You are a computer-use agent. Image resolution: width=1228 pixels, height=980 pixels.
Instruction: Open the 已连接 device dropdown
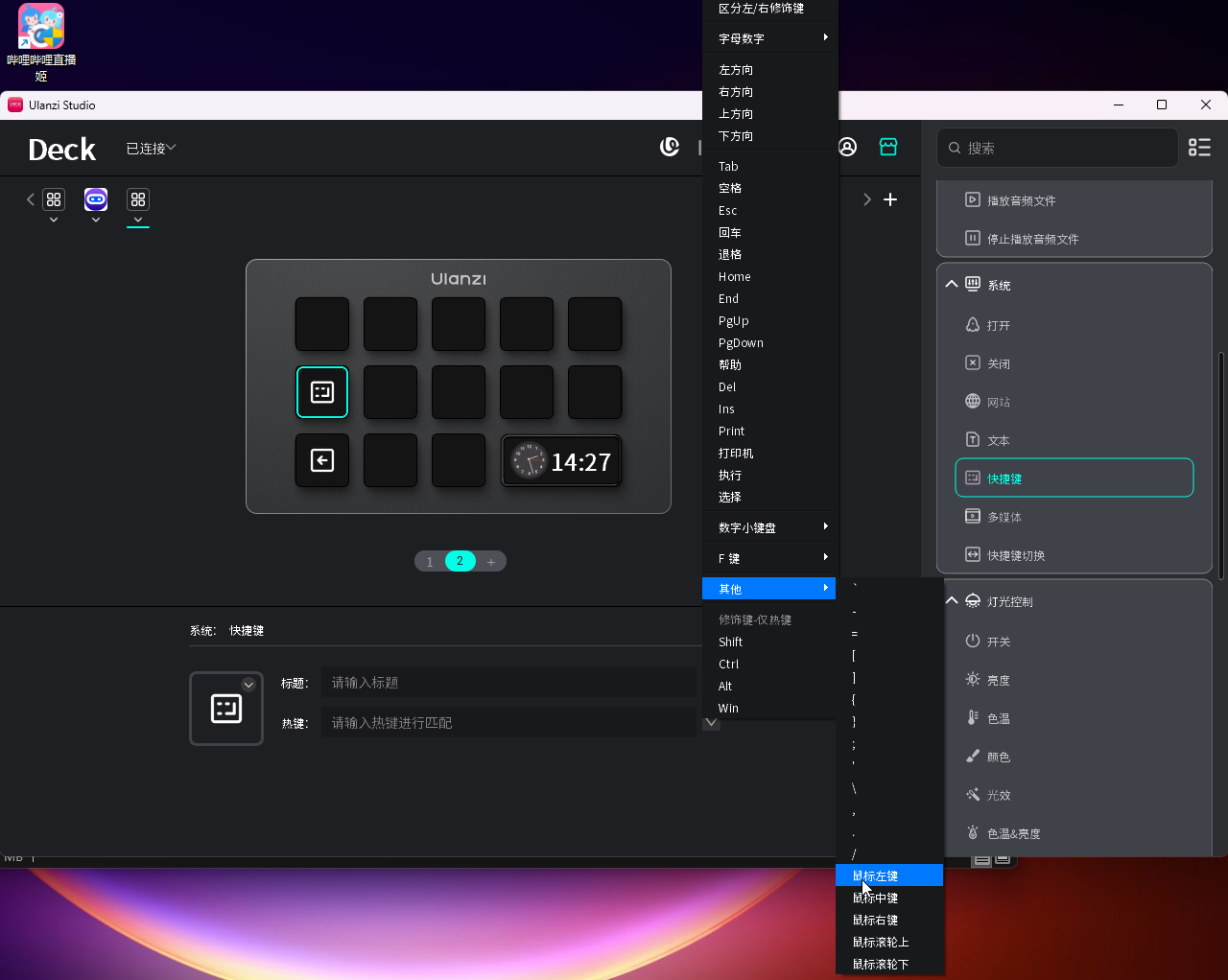[151, 149]
